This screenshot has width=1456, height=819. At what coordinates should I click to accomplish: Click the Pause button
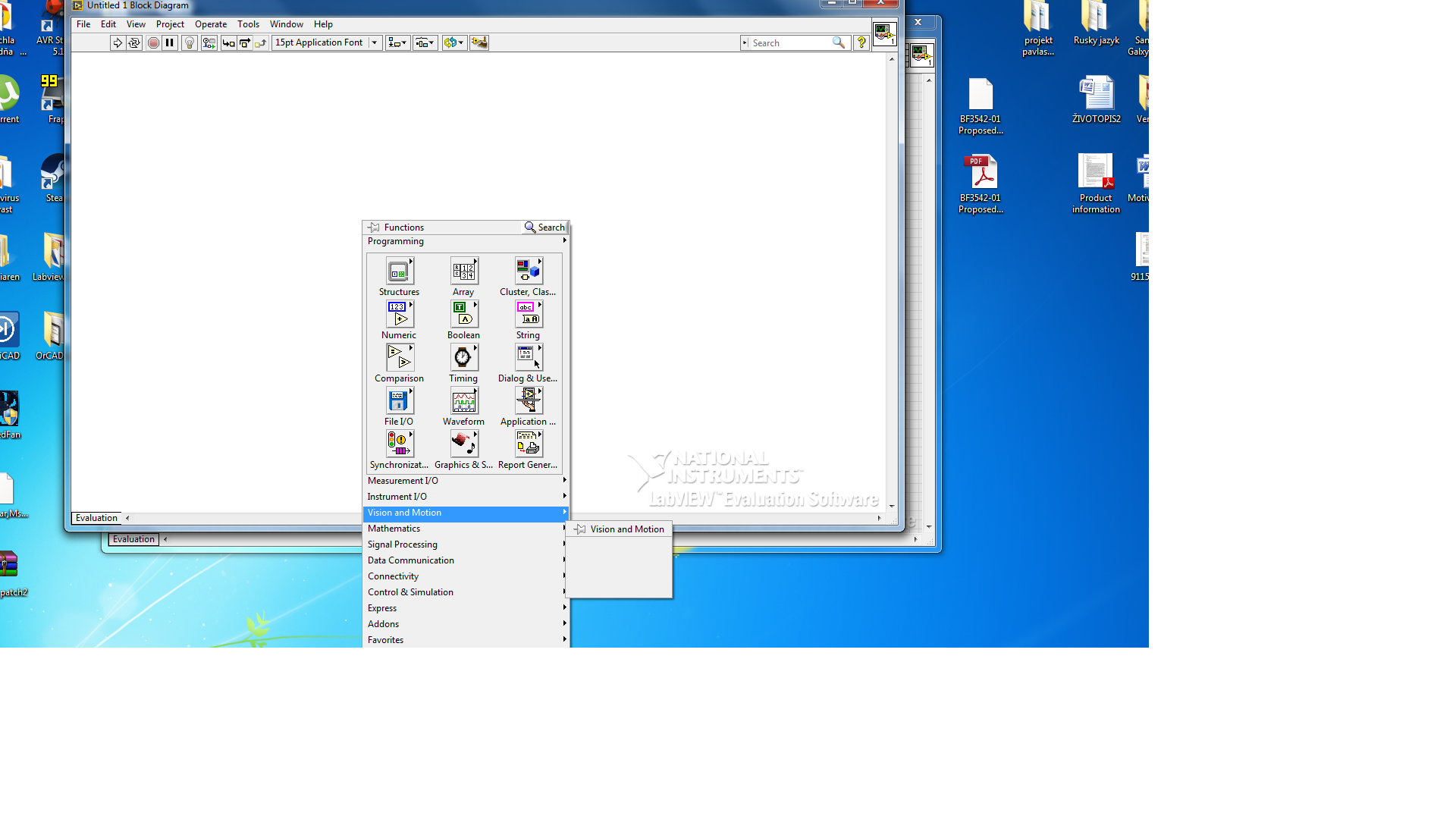[x=170, y=43]
